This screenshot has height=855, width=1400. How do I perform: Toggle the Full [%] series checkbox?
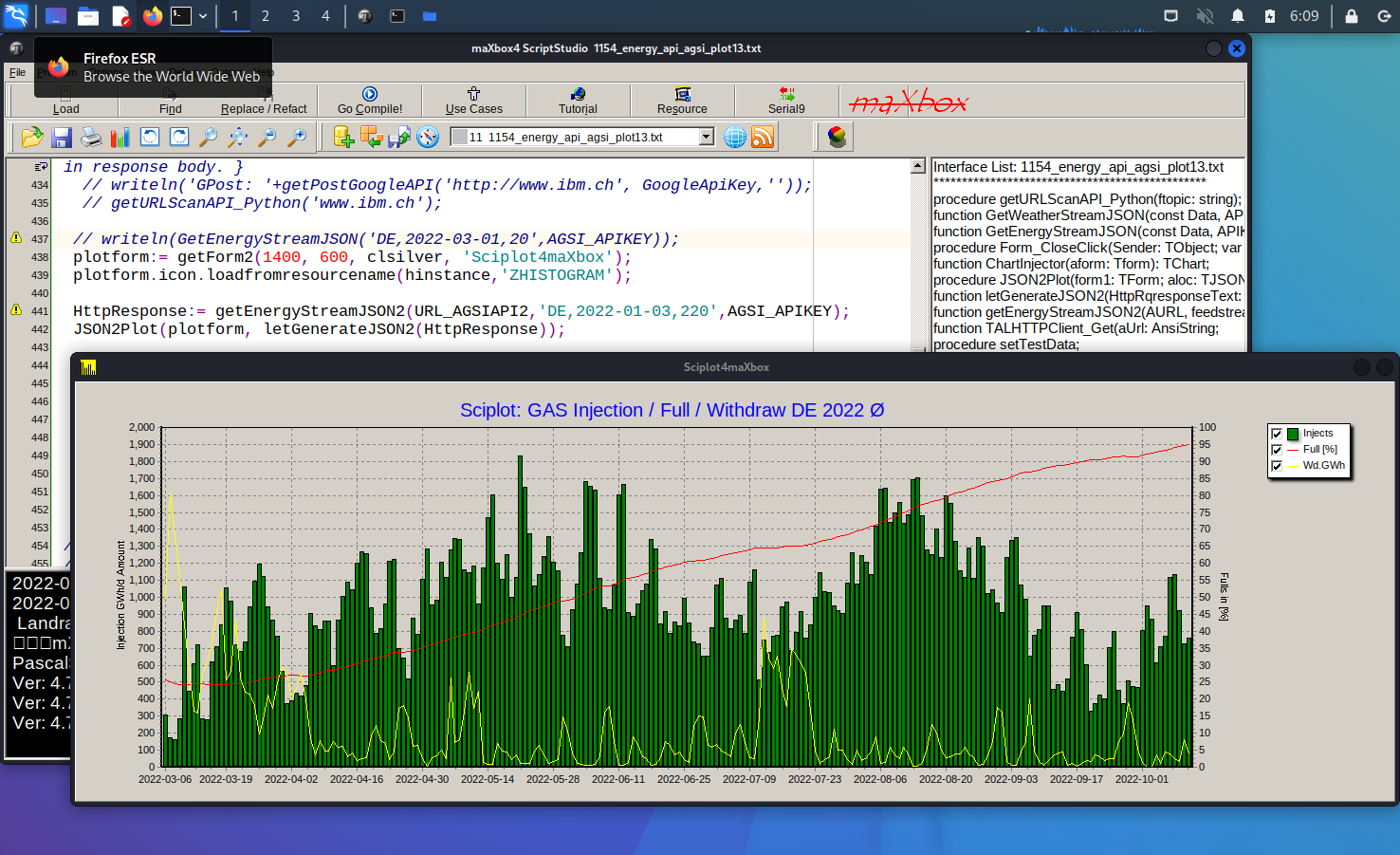coord(1277,450)
